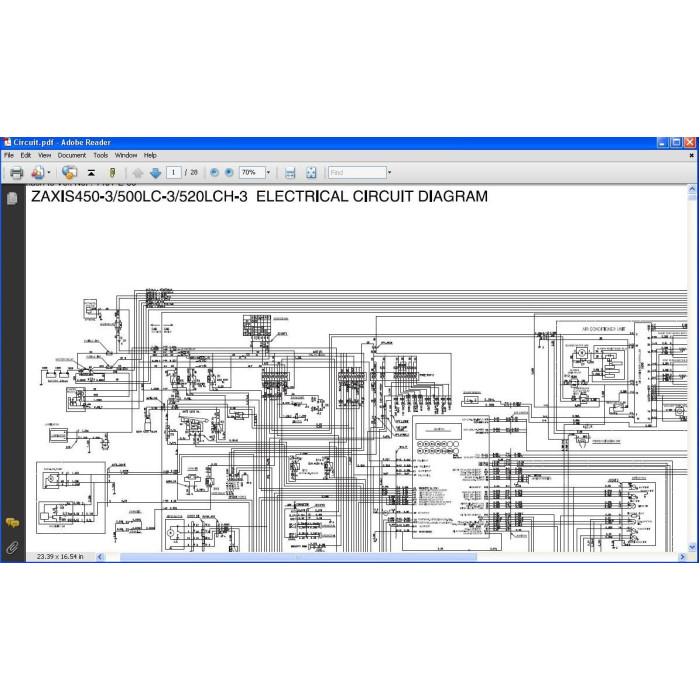
Task: Close the document with the menu bar x
Action: pos(692,155)
